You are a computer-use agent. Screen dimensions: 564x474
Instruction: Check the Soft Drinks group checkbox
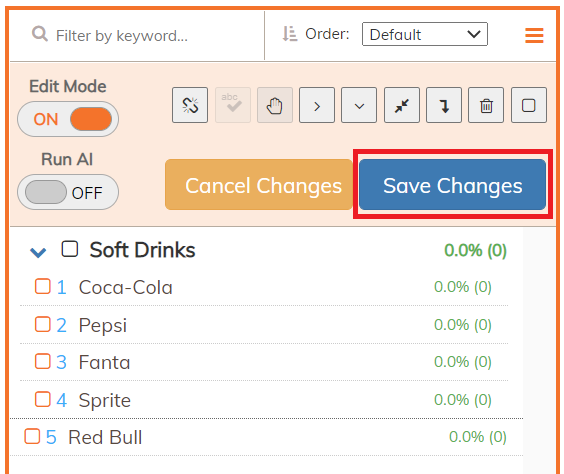[x=69, y=249]
